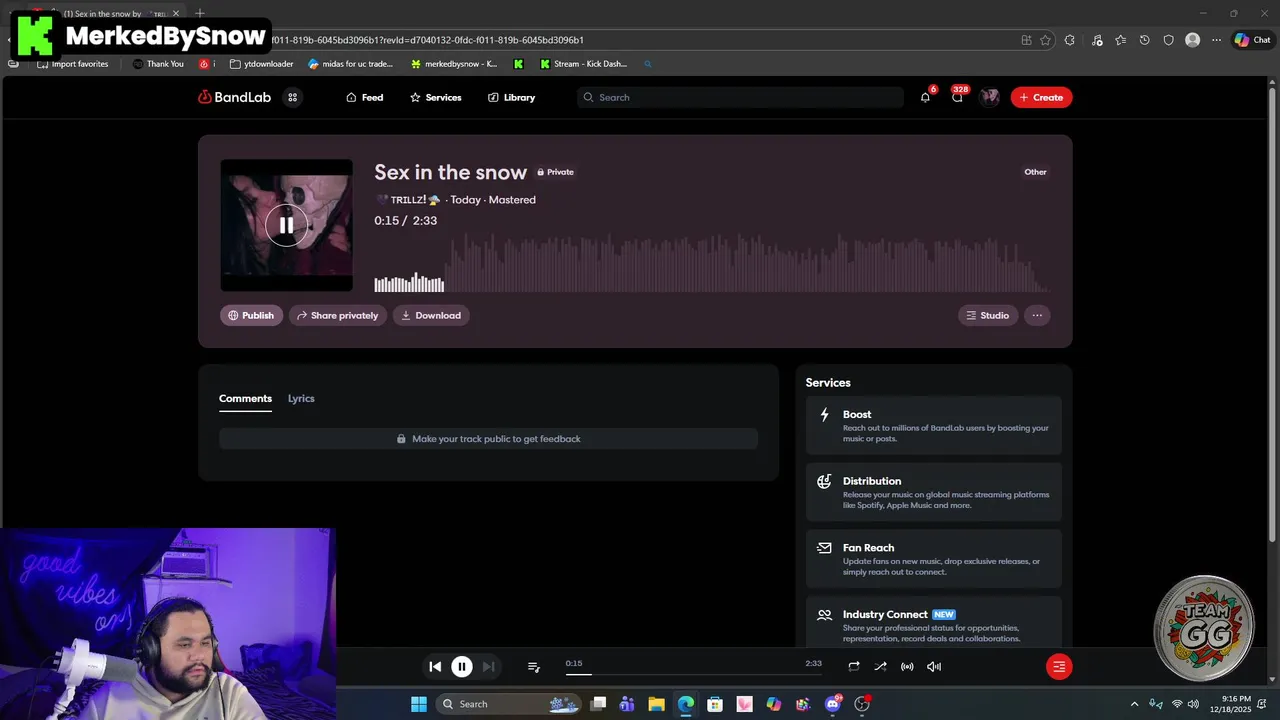Click Share privately
The width and height of the screenshot is (1280, 720).
(338, 315)
